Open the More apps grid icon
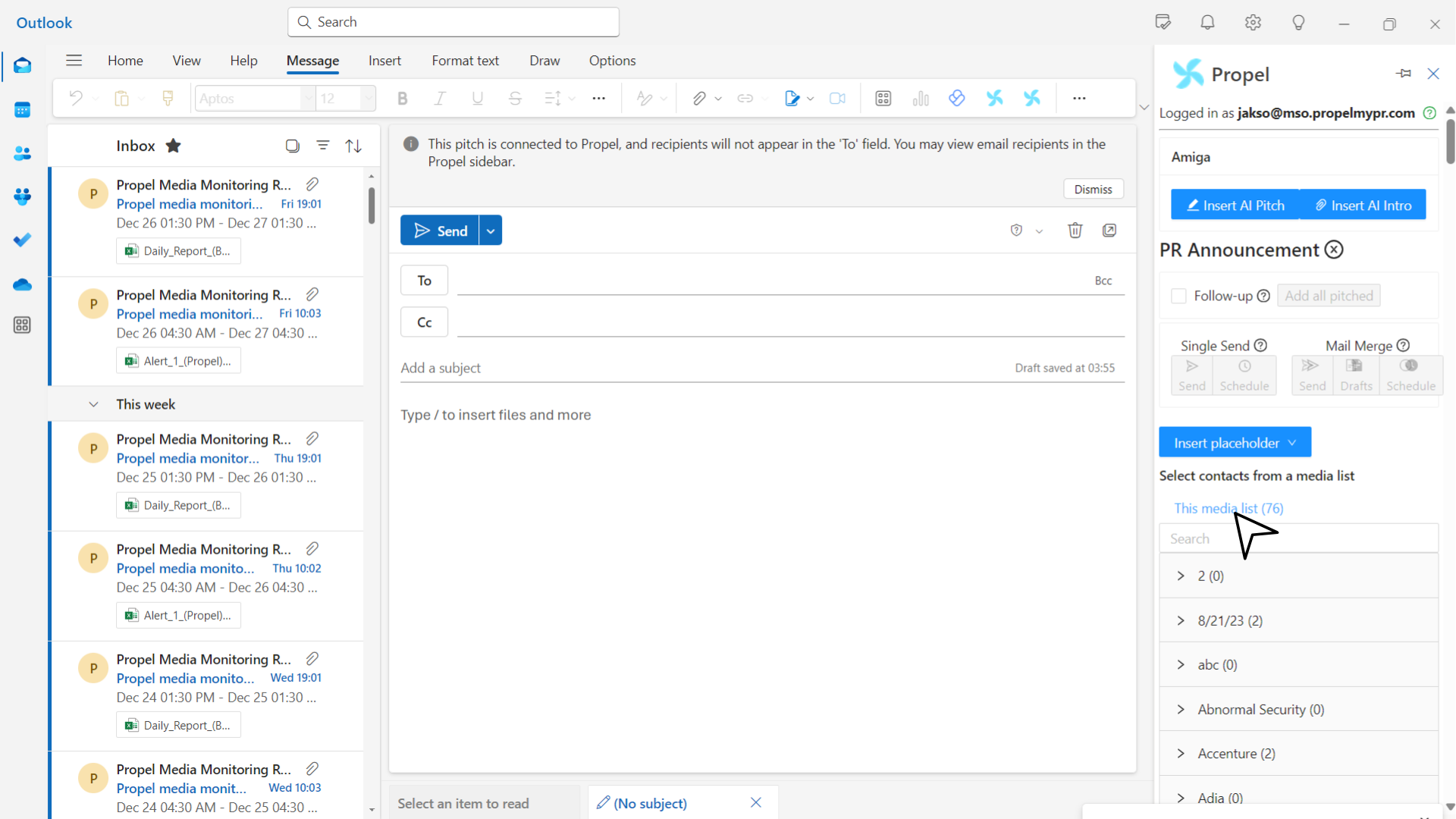 coord(22,325)
